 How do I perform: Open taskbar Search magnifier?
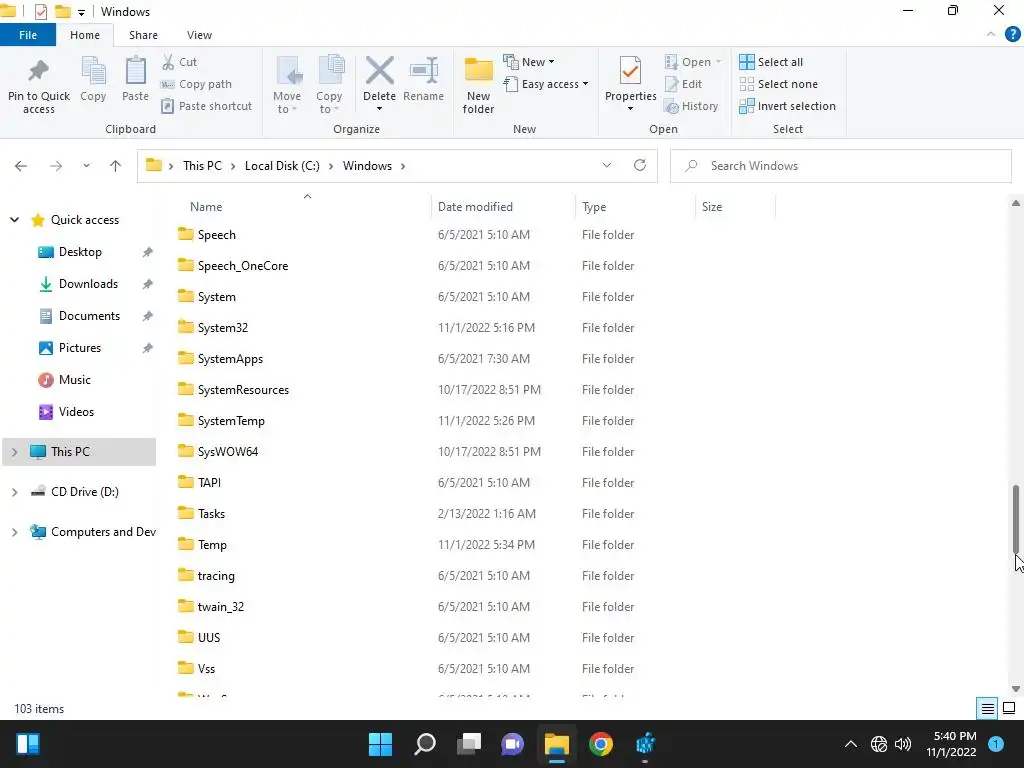[x=424, y=744]
